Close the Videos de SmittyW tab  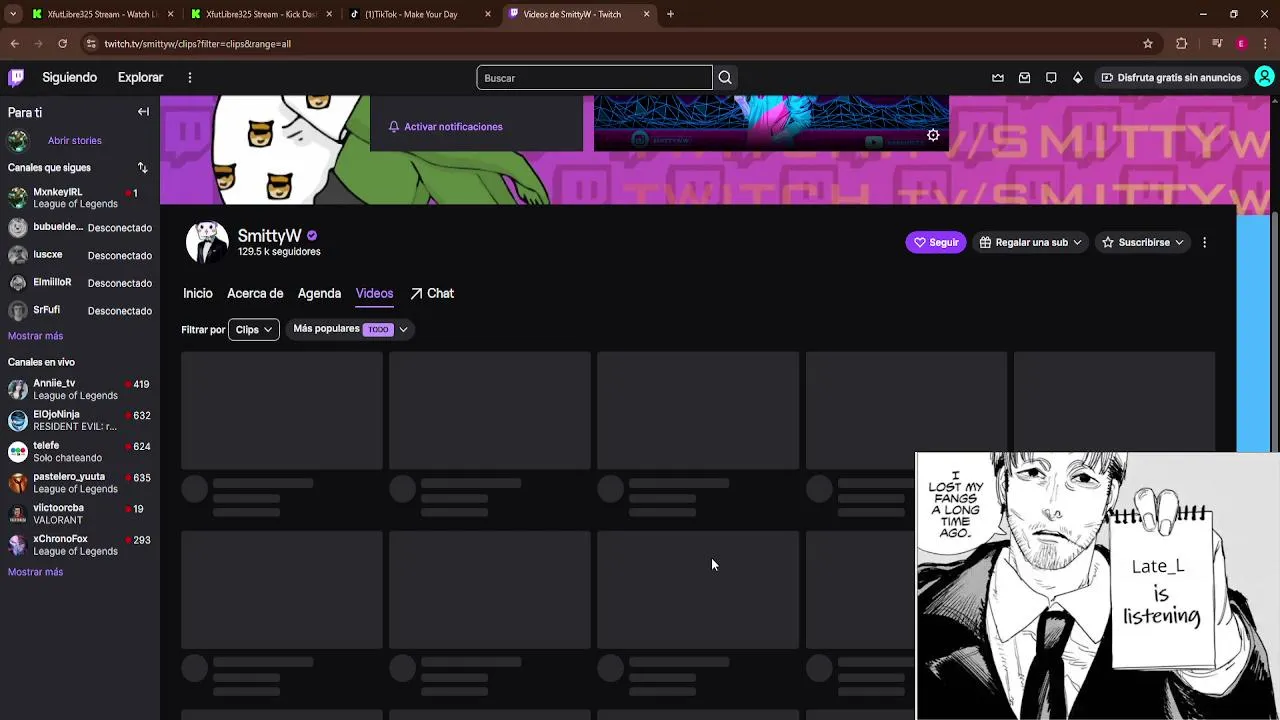pyautogui.click(x=646, y=14)
